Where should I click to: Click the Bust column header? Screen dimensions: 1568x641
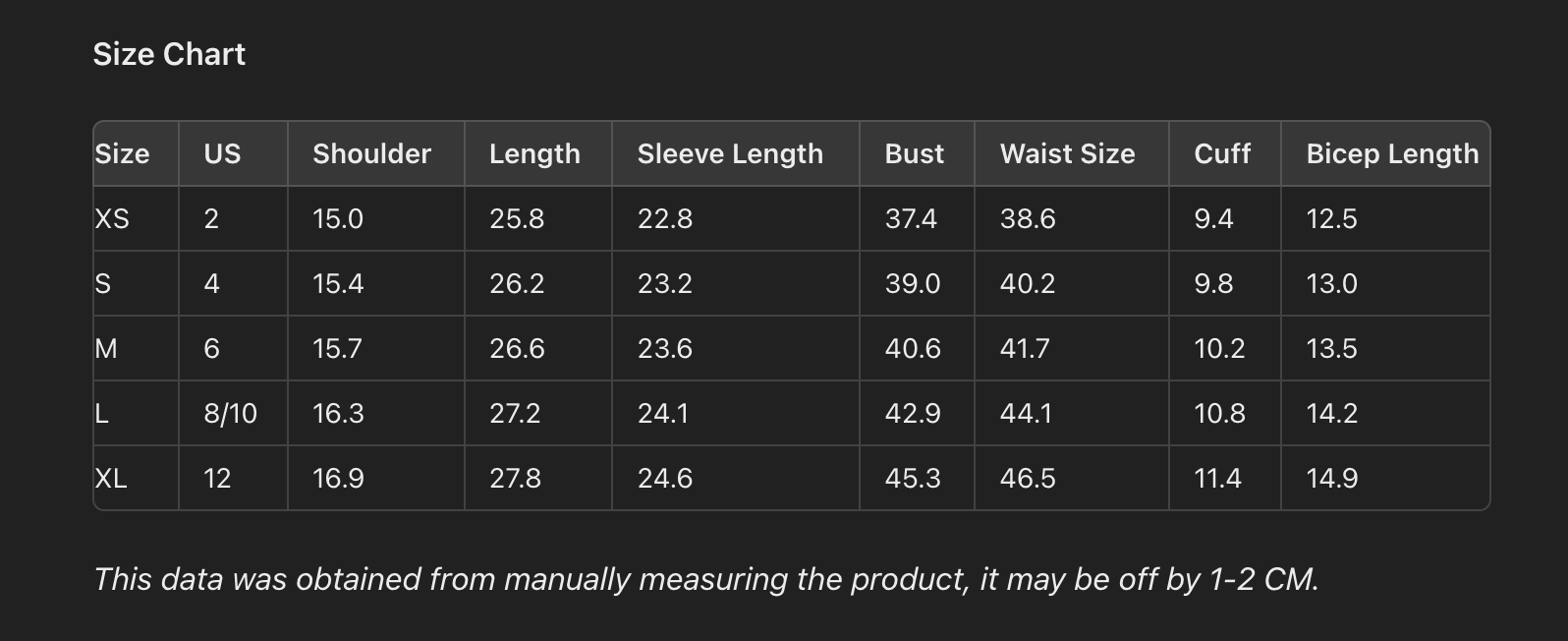[x=914, y=153]
